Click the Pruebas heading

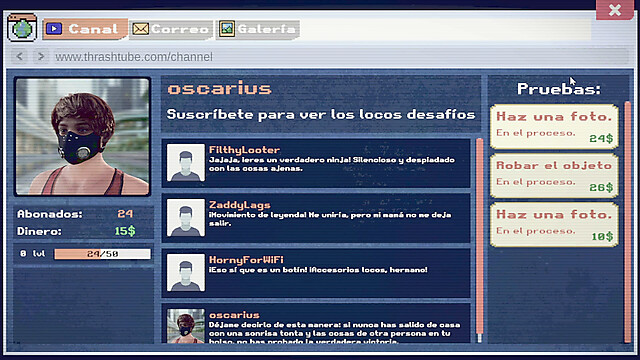pos(559,89)
